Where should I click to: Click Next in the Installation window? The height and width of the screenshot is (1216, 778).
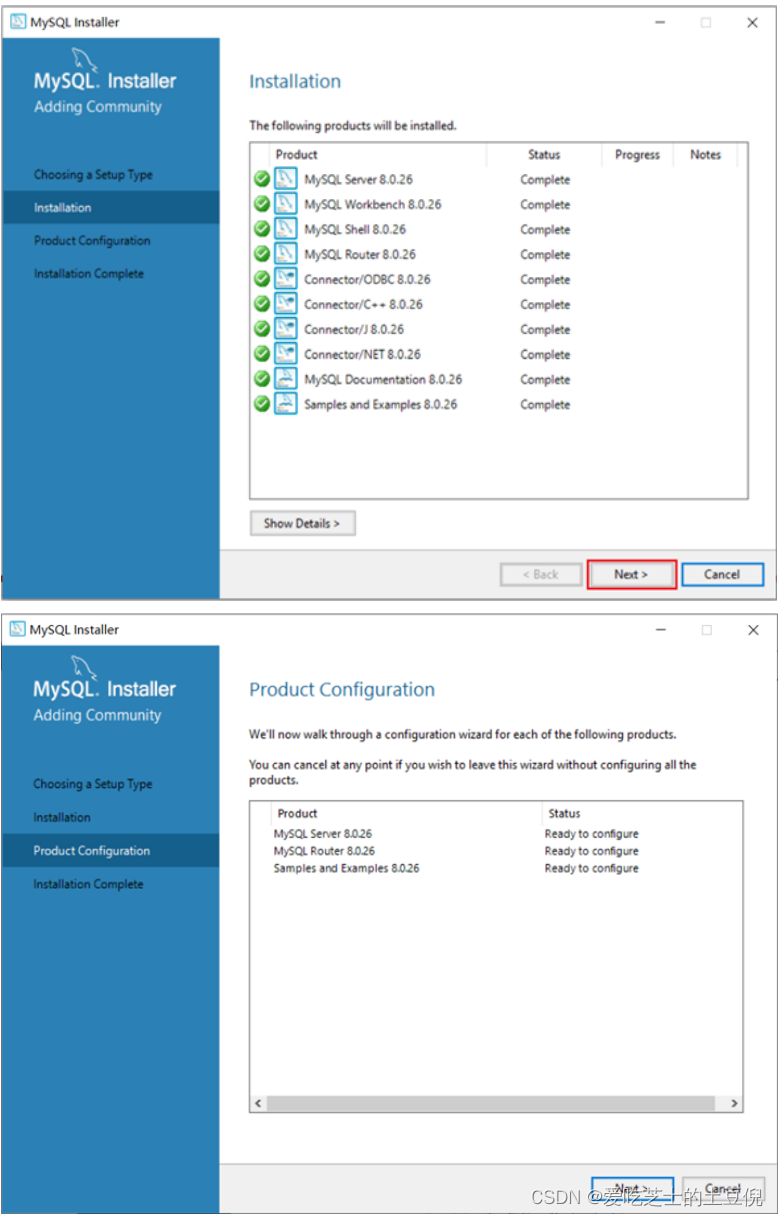coord(631,574)
